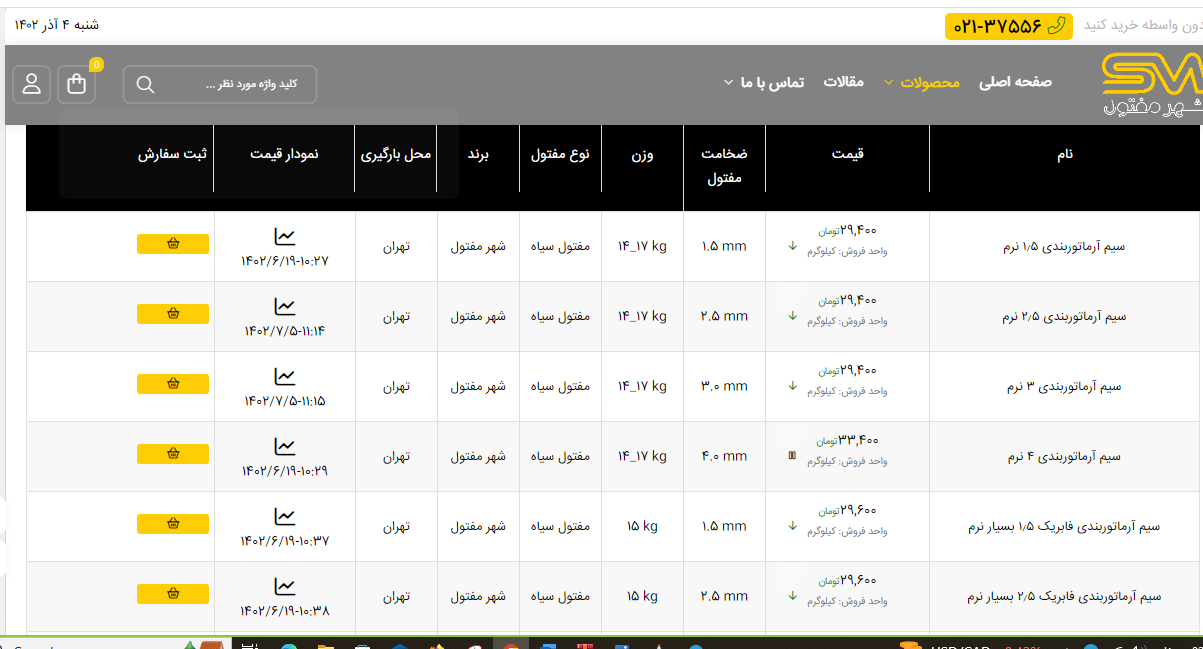Open price chart for فابریک ۲/۵ بسیار نرم
The width and height of the screenshot is (1203, 649).
tap(285, 587)
